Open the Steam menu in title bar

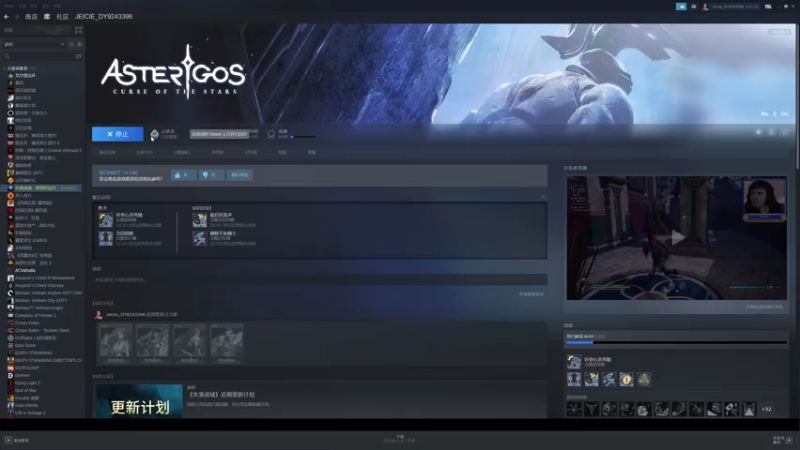9,6
